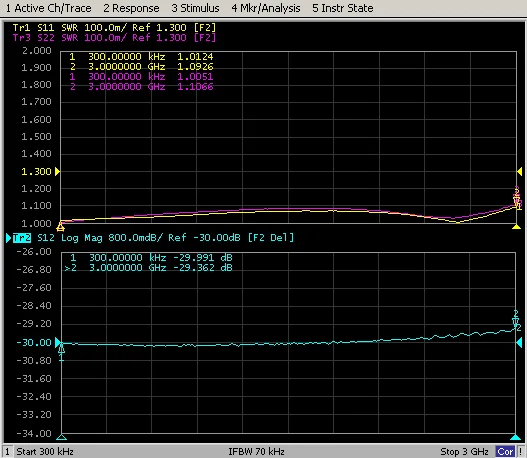
Task: Click the Stop 3 GHz stimulus value
Action: point(464,452)
